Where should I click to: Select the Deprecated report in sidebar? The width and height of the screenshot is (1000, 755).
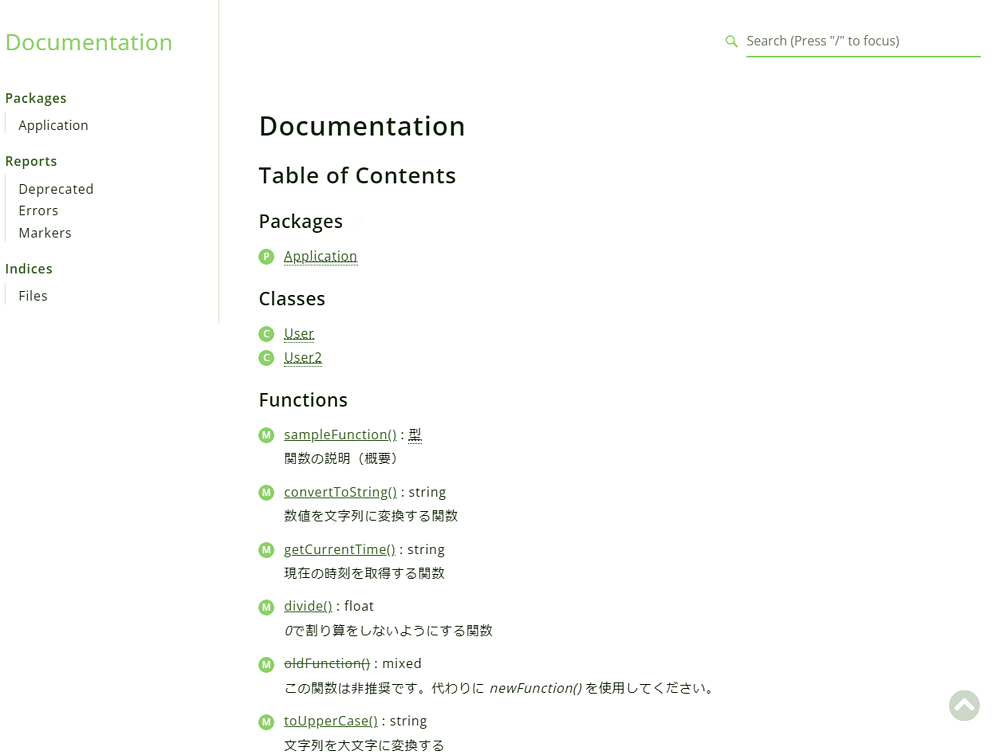(x=55, y=188)
